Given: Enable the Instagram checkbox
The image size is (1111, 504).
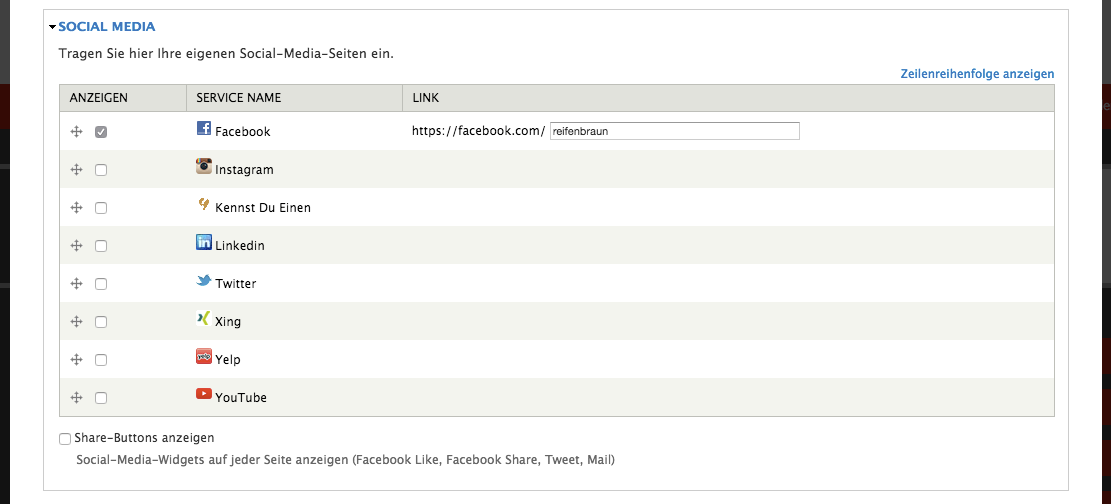Looking at the screenshot, I should pyautogui.click(x=101, y=170).
